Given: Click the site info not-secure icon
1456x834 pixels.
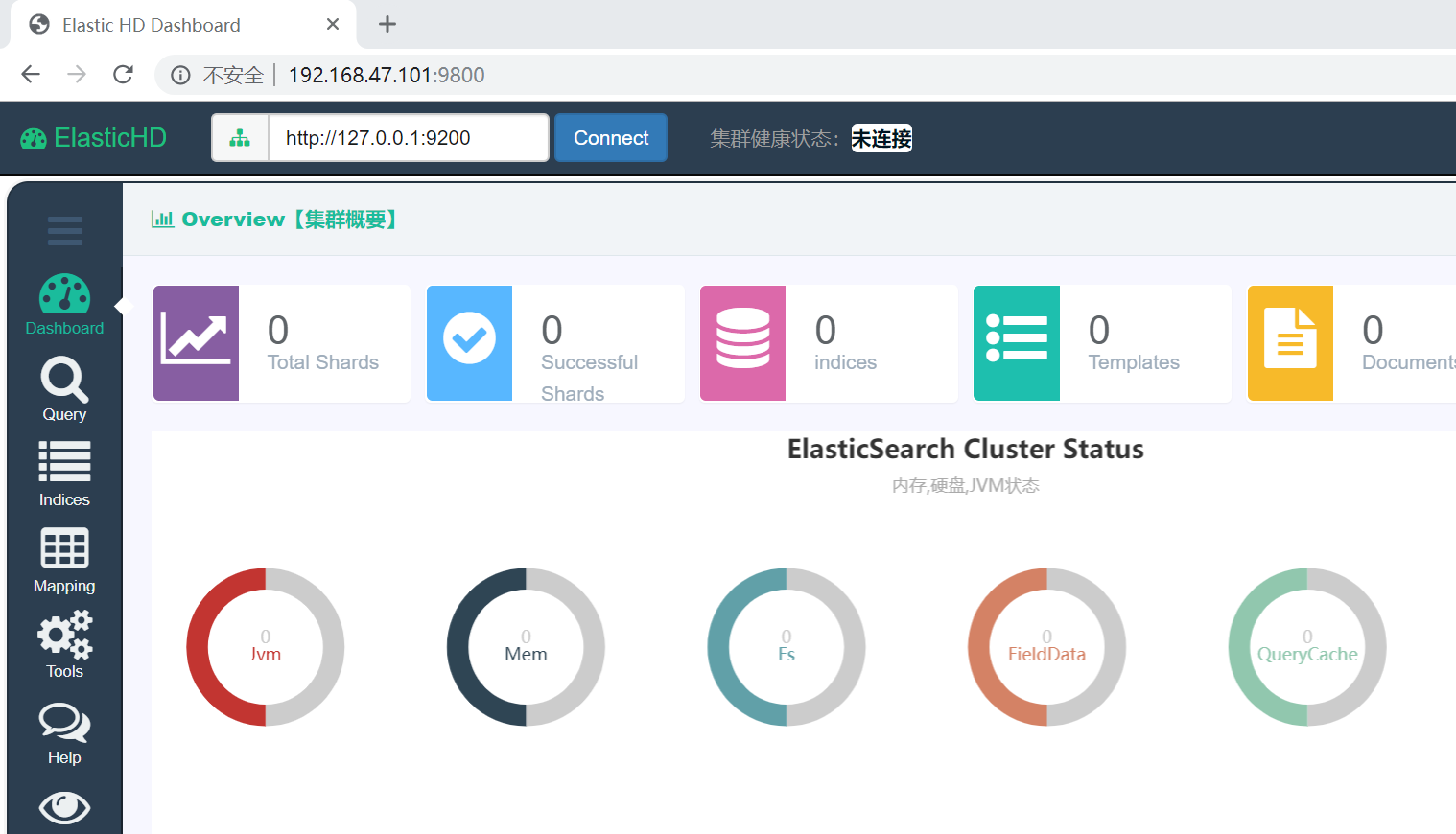Looking at the screenshot, I should [x=180, y=76].
